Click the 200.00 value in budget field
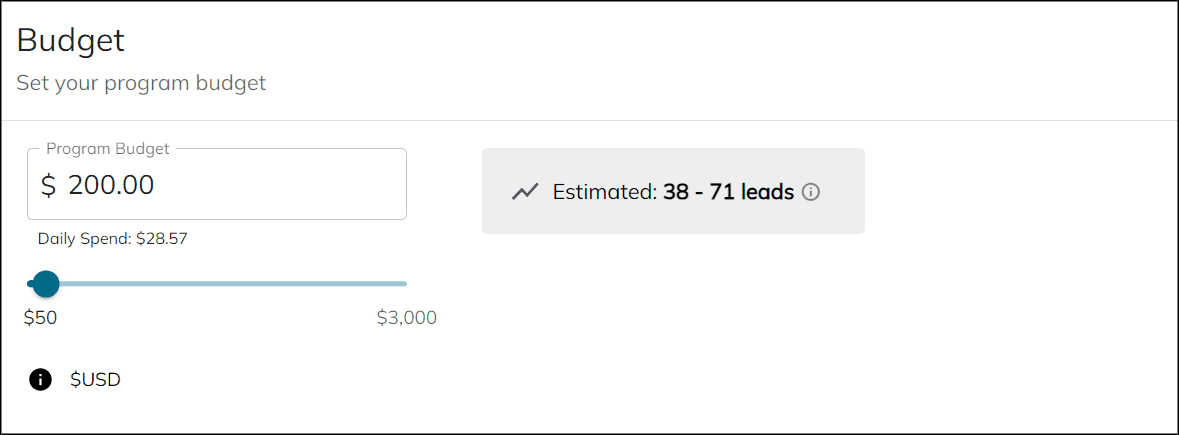1179x435 pixels. coord(111,185)
